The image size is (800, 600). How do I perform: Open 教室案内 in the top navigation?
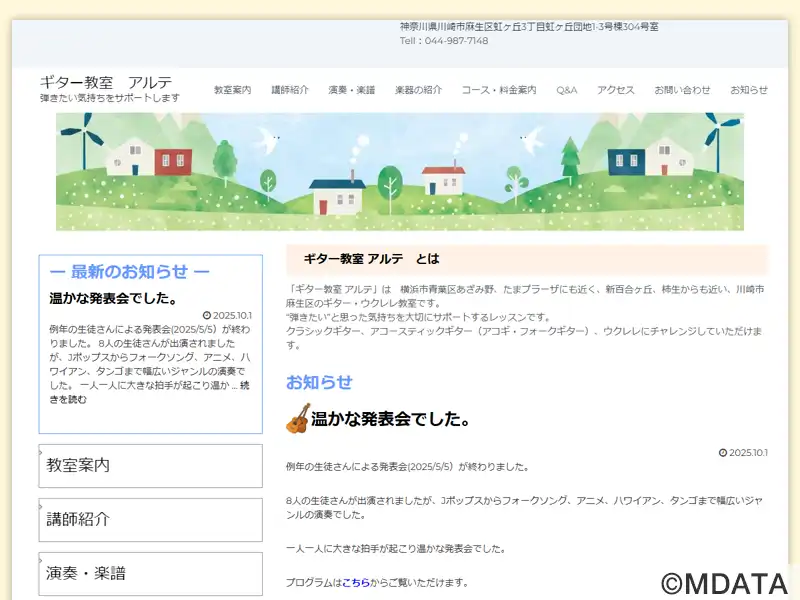pos(232,90)
